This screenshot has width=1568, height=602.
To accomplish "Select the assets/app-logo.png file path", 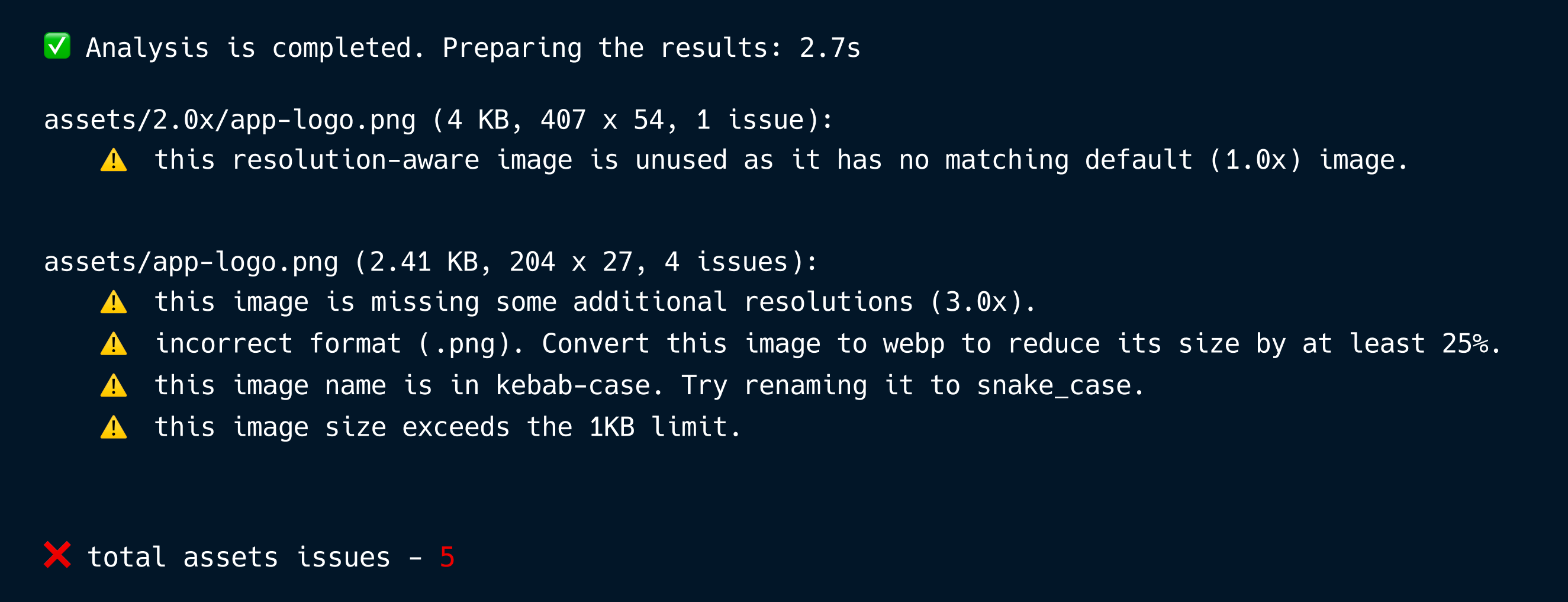I will (191, 262).
